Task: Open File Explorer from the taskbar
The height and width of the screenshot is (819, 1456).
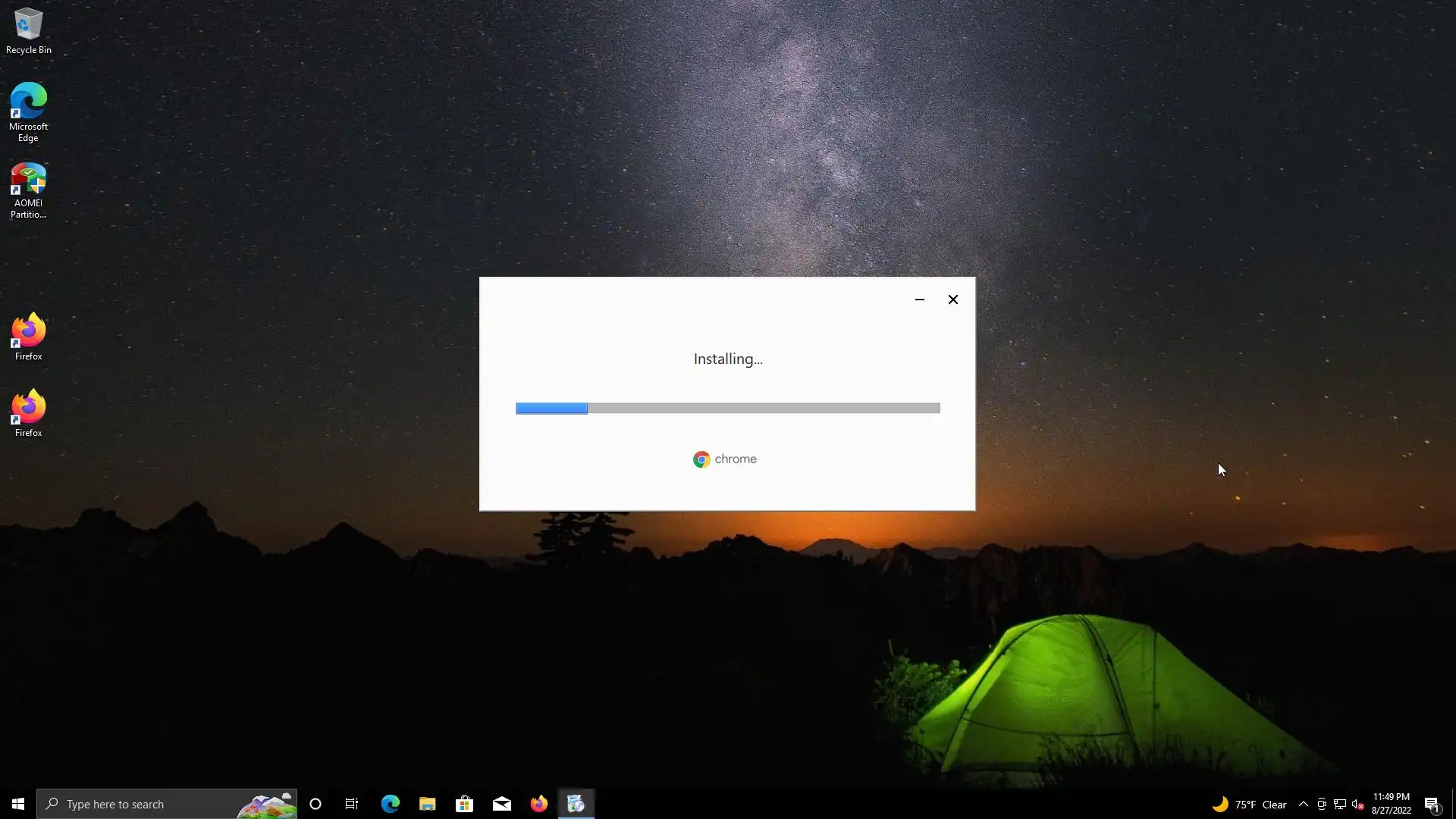Action: coord(427,804)
